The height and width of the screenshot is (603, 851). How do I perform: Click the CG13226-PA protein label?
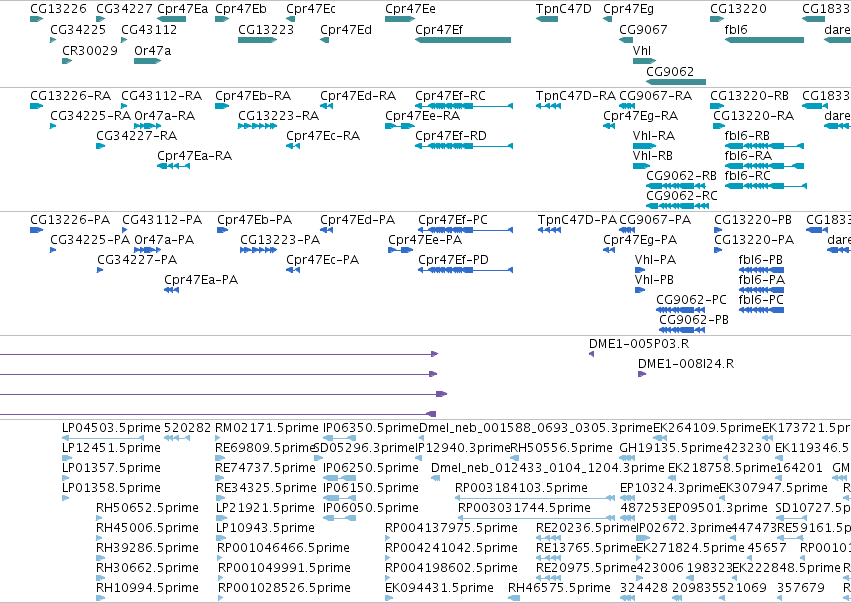click(70, 220)
